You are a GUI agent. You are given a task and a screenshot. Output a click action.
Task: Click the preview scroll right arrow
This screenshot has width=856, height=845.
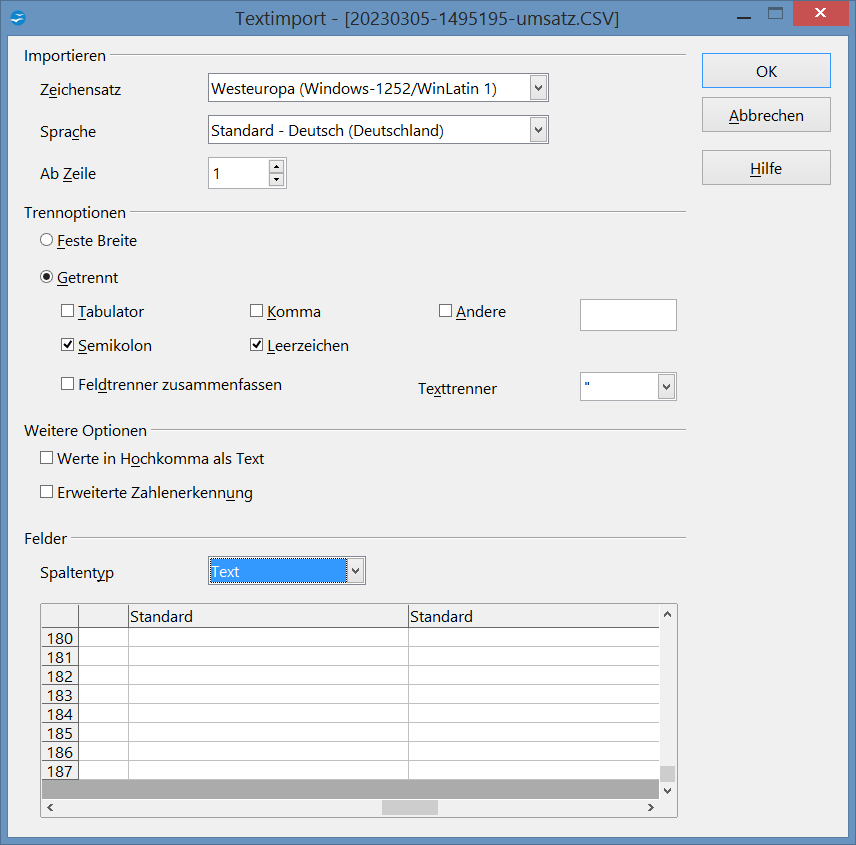(650, 807)
